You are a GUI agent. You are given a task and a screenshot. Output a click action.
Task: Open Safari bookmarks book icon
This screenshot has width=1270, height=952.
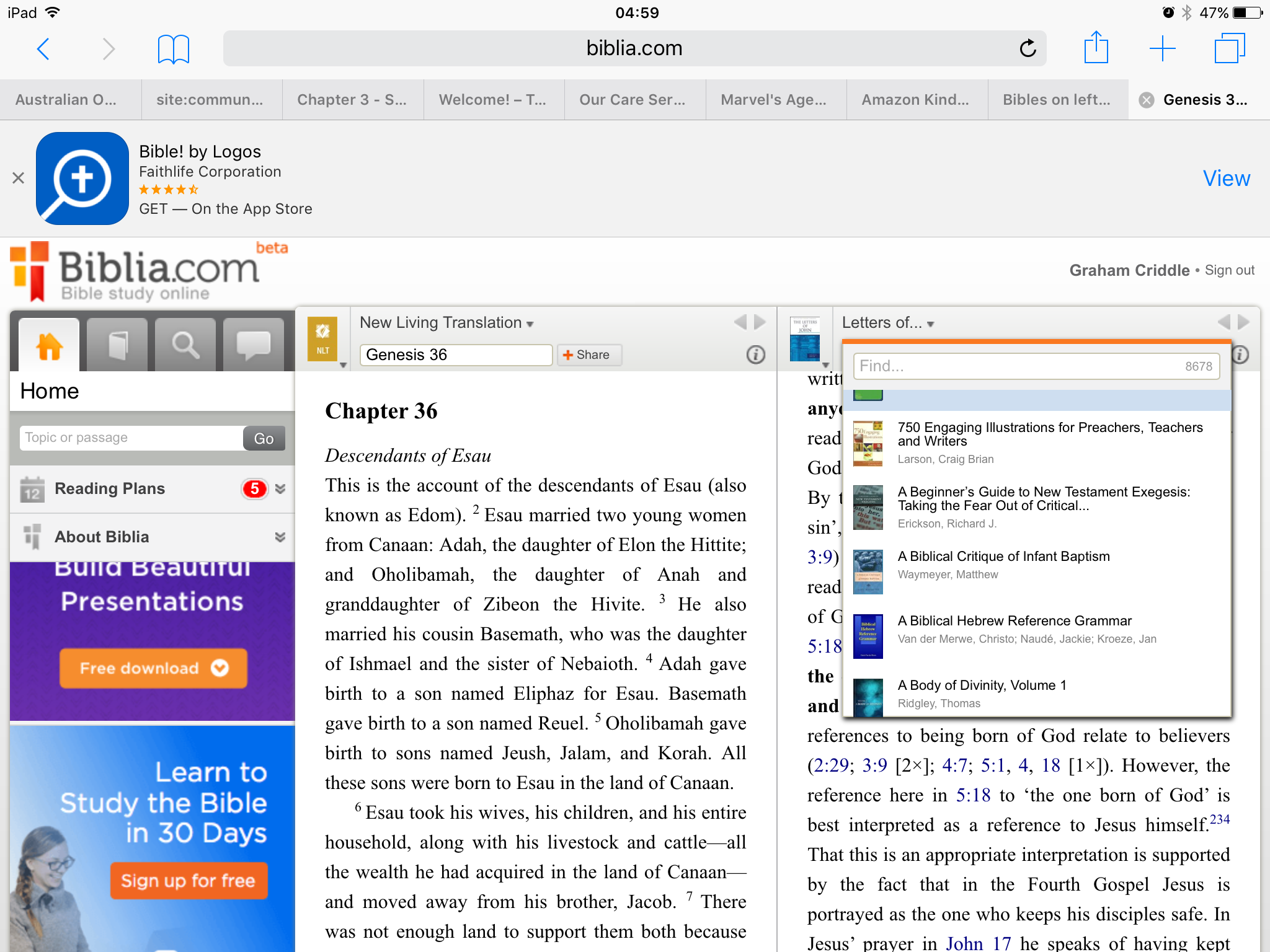pyautogui.click(x=173, y=48)
